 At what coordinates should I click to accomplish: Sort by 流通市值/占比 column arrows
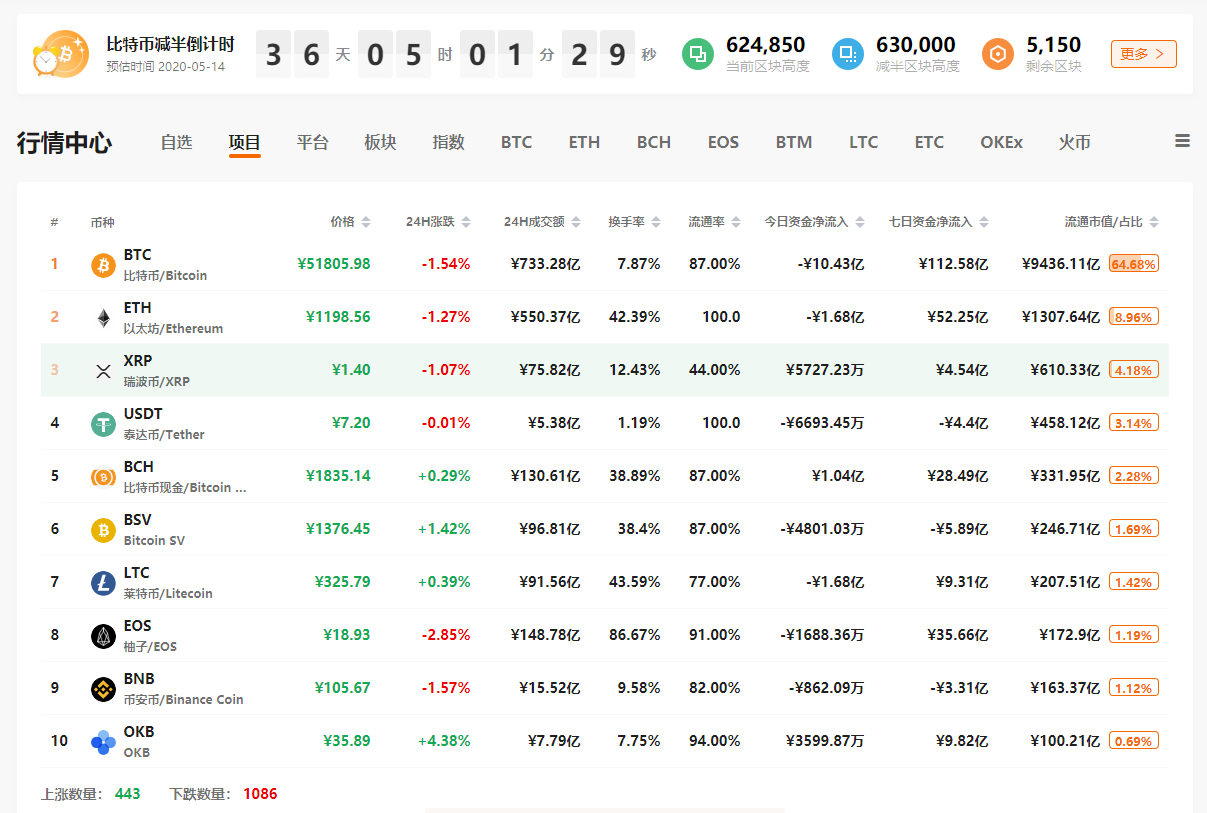(1154, 222)
